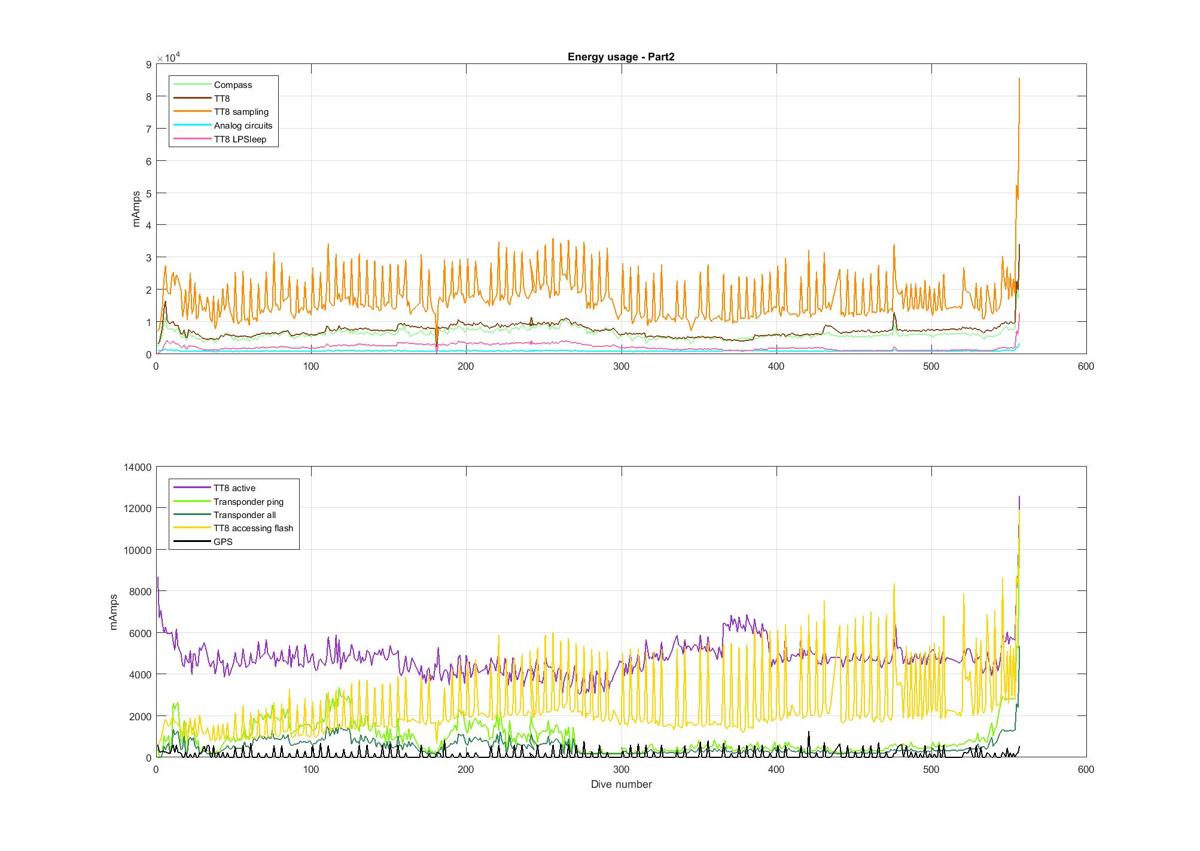Screen dimensions: 1200x851
Task: Click the light green Compass line sample in legend
Action: coord(191,85)
